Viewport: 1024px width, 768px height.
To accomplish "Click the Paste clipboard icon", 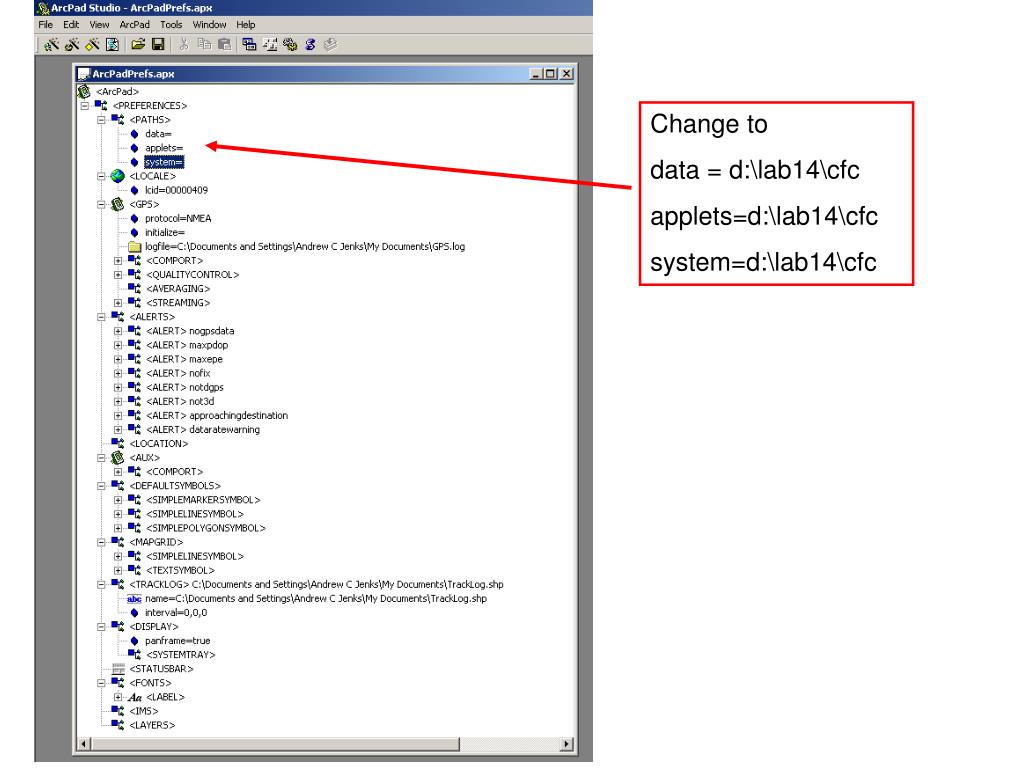I will (224, 44).
